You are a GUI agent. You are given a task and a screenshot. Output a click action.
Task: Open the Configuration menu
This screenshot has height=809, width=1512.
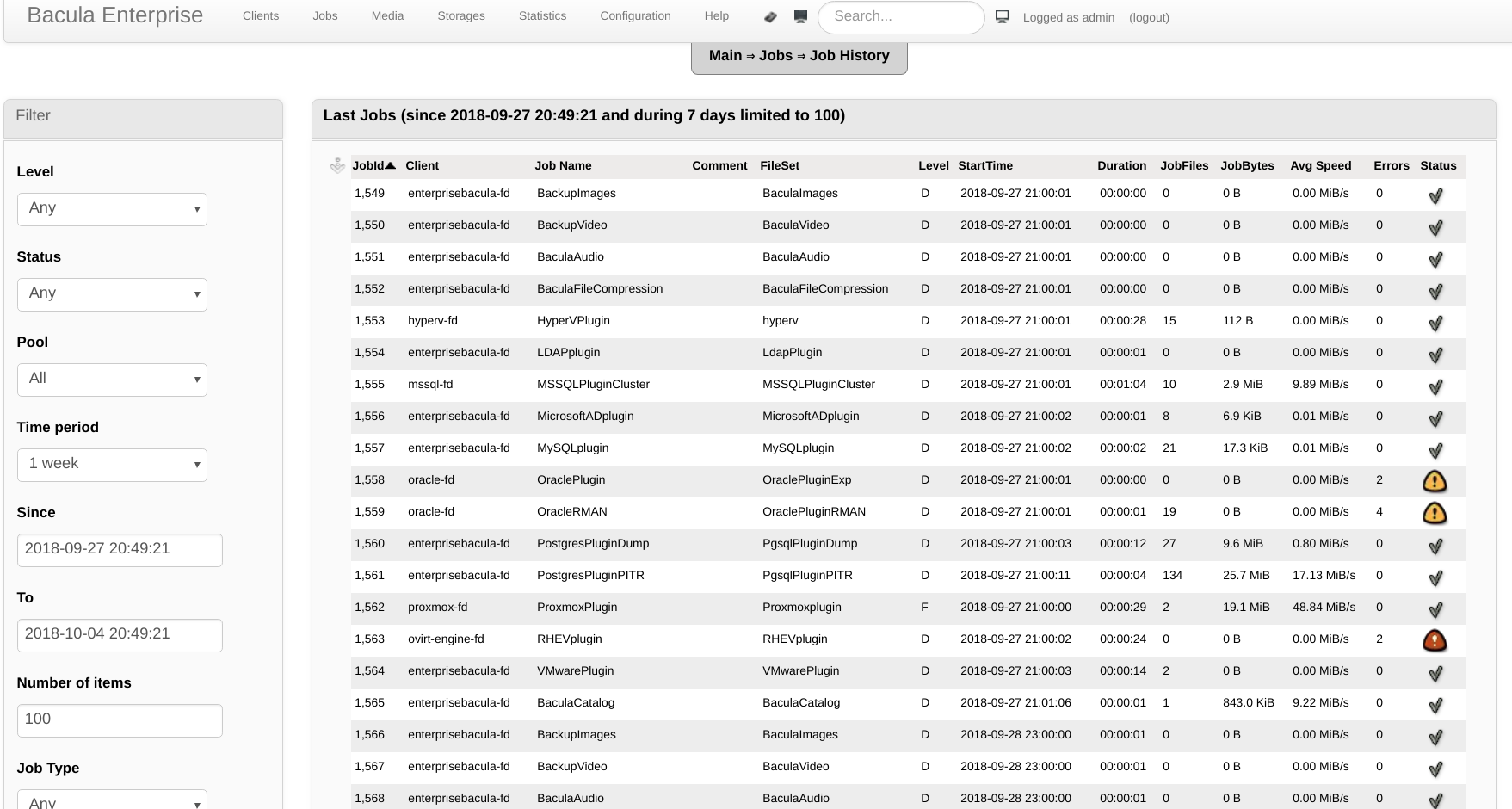tap(635, 16)
